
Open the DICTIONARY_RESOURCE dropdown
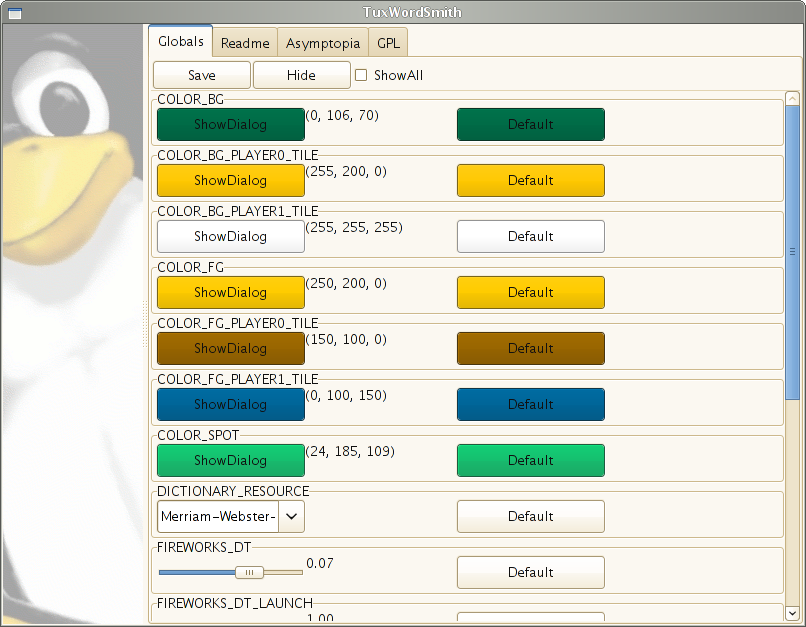coord(290,516)
